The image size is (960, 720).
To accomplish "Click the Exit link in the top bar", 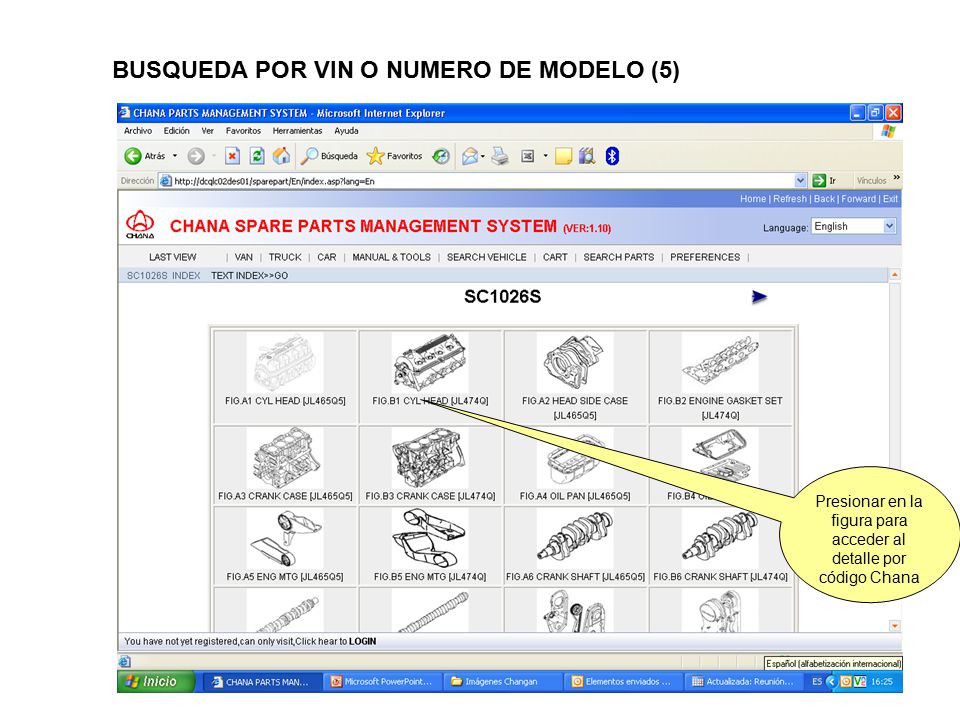I will [890, 199].
